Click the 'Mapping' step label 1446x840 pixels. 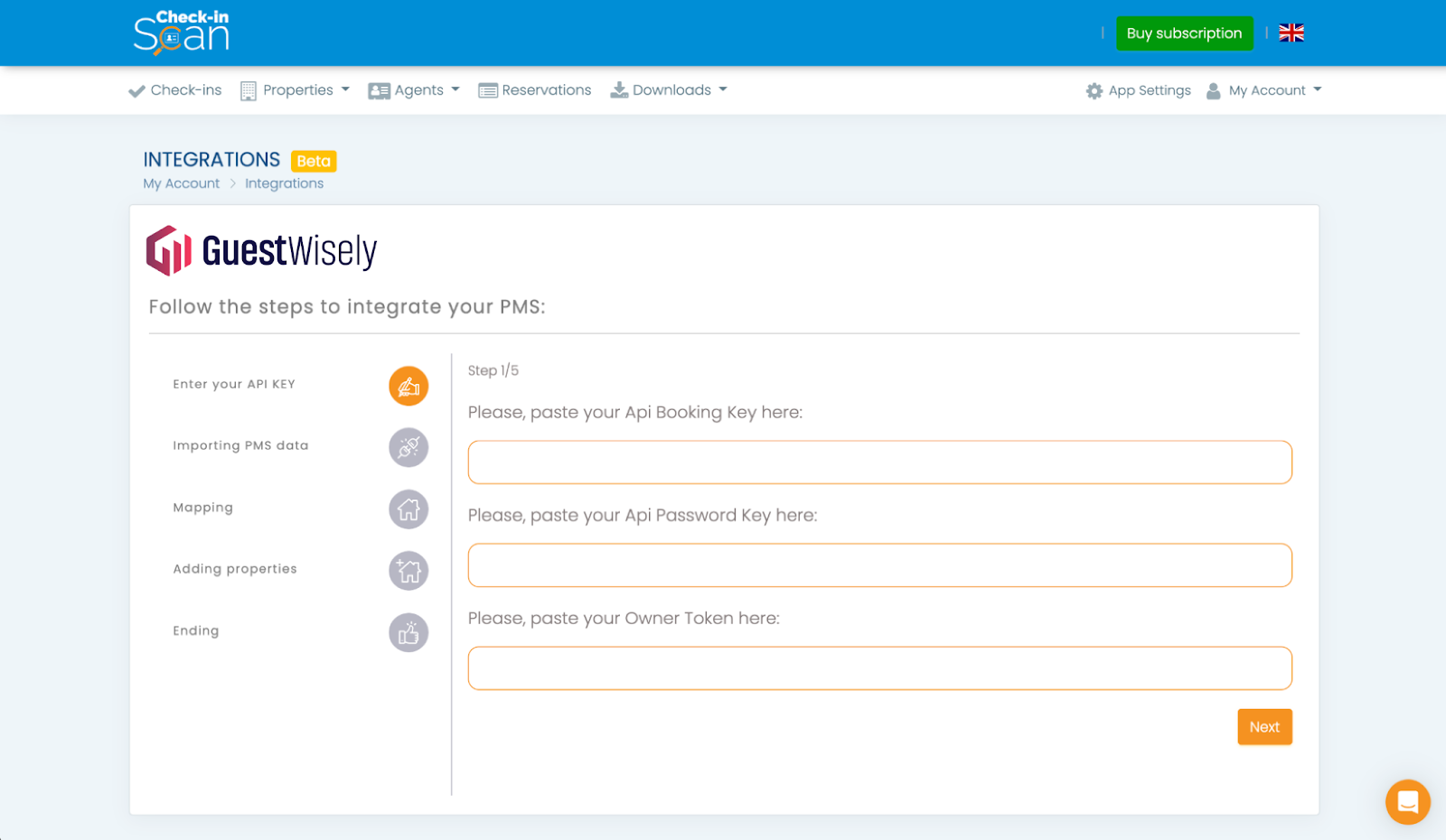point(202,508)
